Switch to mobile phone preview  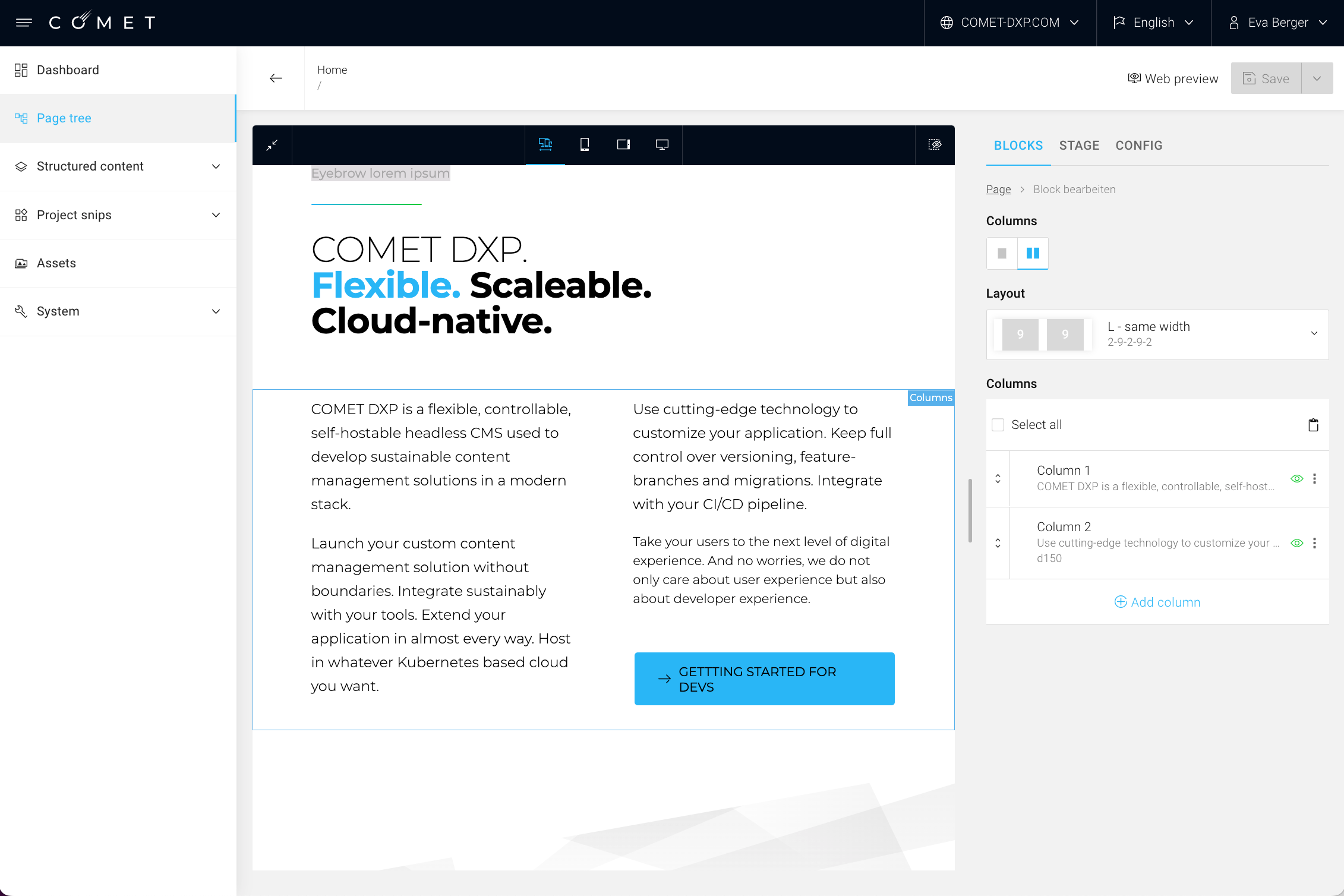click(585, 144)
